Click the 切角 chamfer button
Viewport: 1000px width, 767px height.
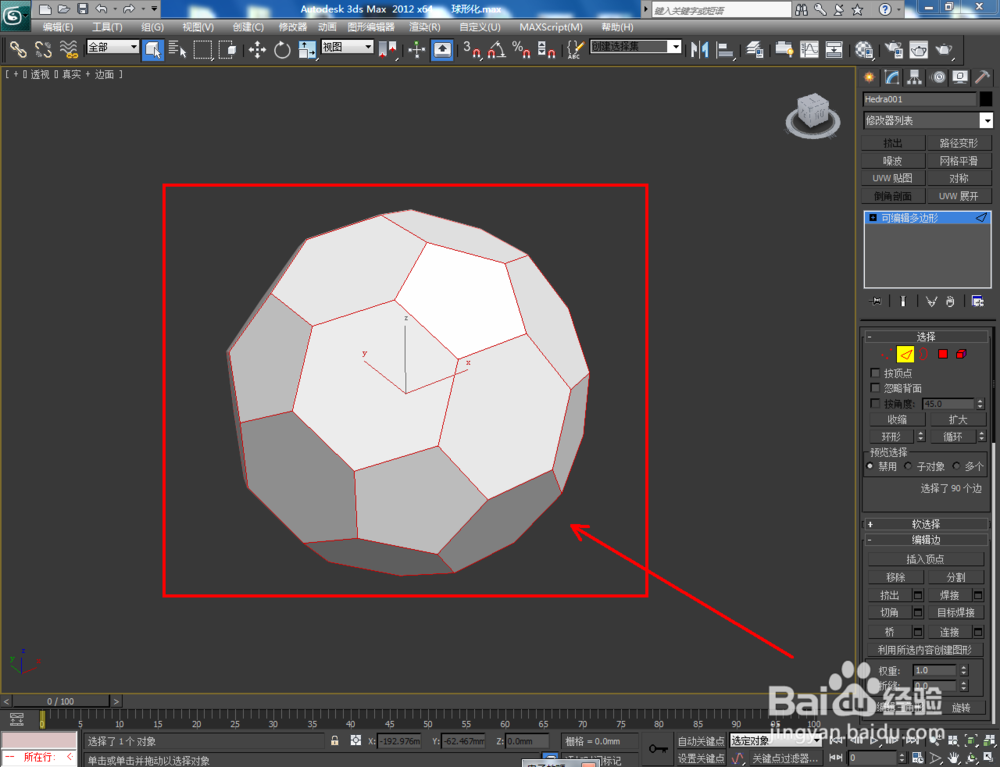[890, 613]
